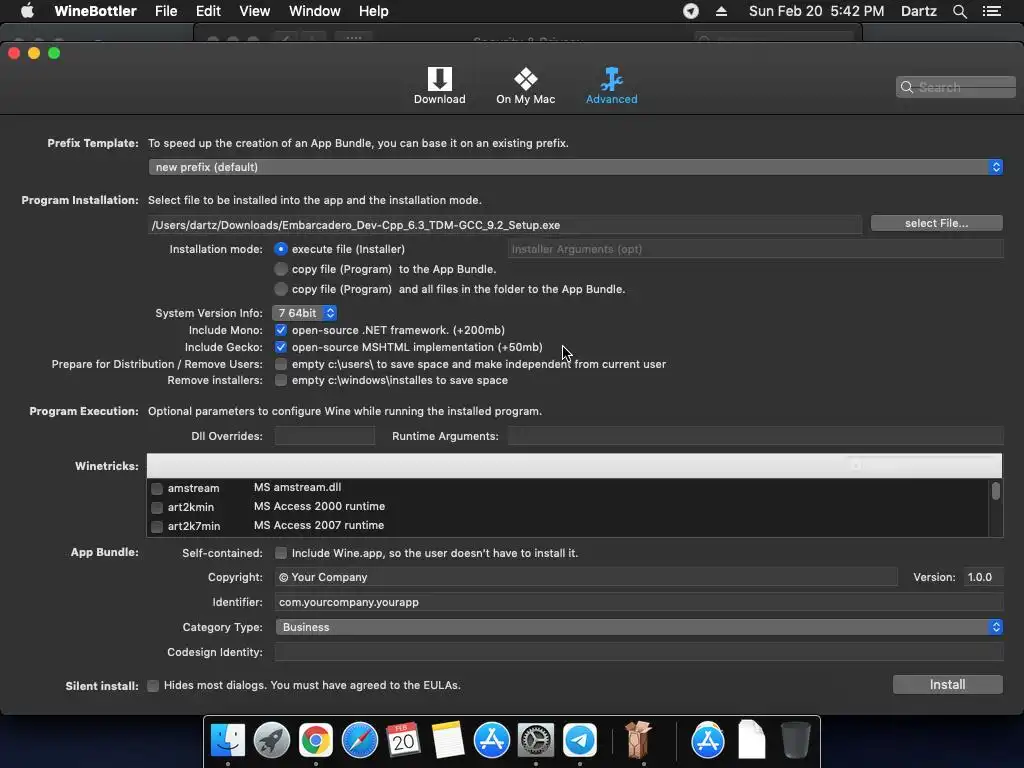Screen dimensions: 1024x768
Task: Click the Identifier field
Action: pyautogui.click(x=639, y=602)
